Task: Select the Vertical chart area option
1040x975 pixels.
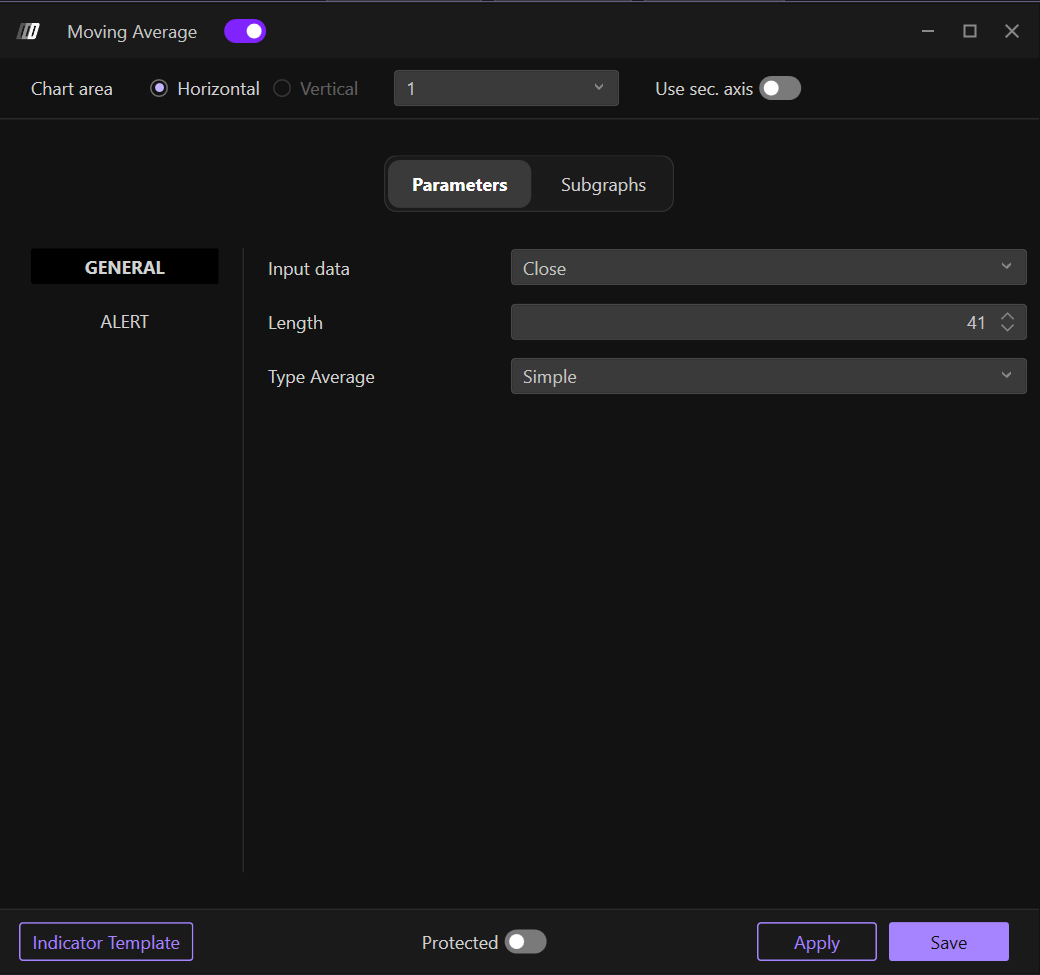Action: tap(282, 89)
